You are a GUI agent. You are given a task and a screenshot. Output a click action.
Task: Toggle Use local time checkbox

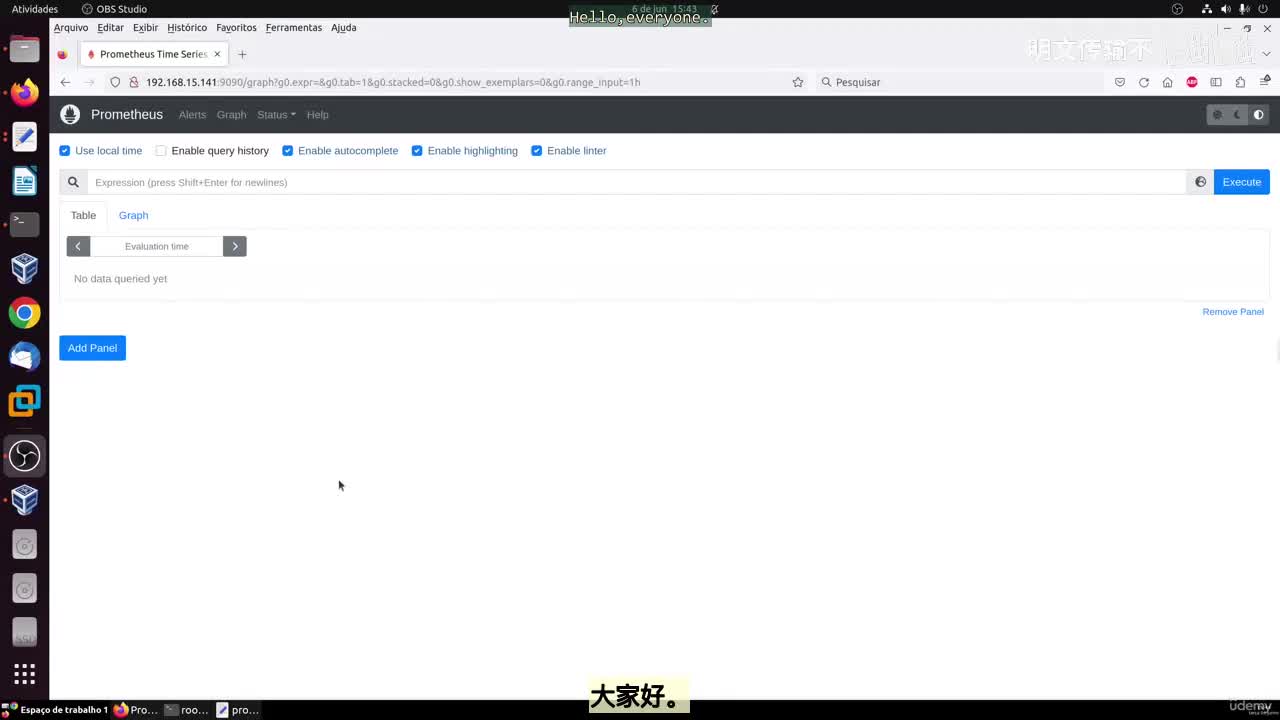coord(65,151)
